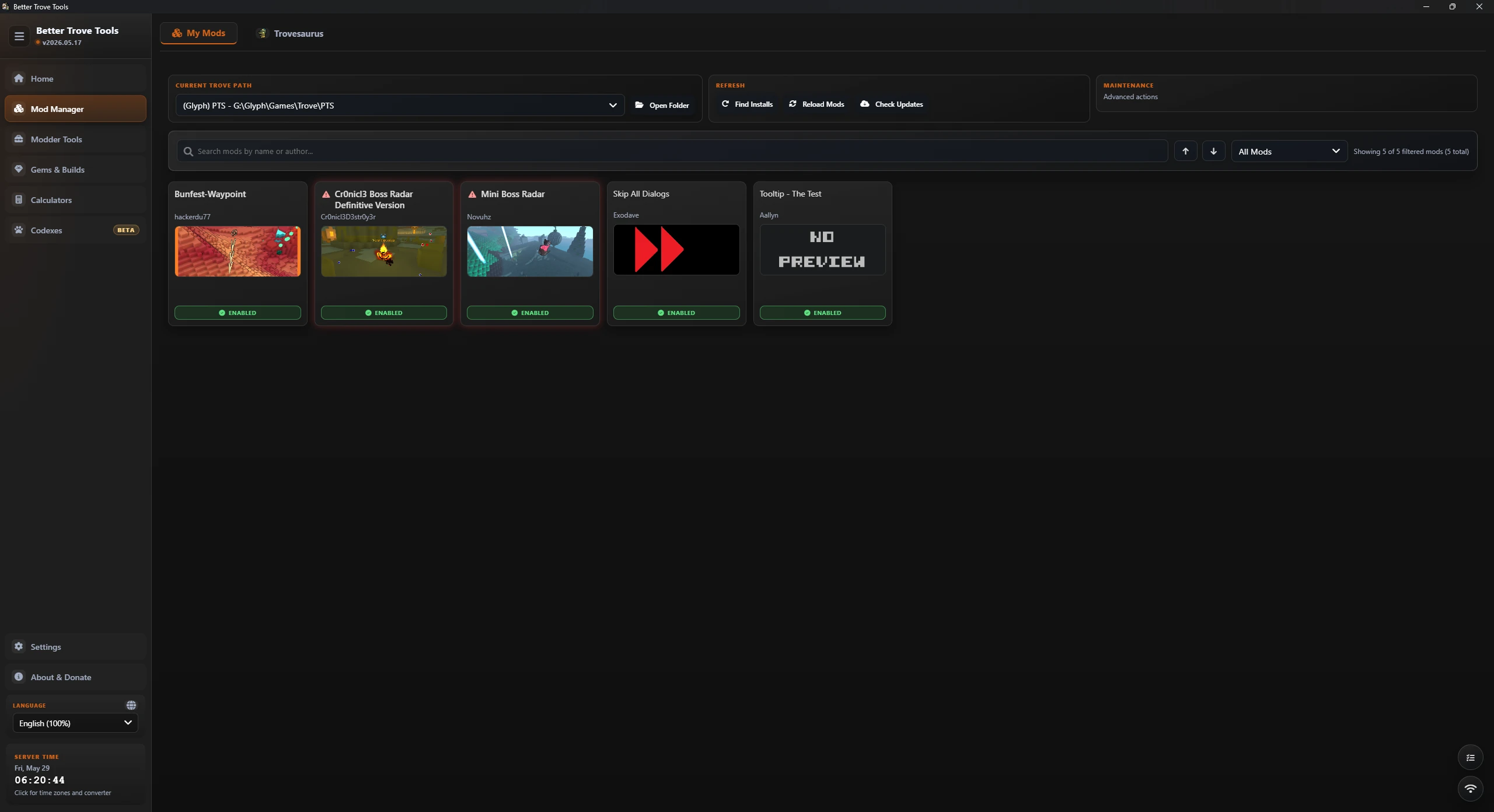The width and height of the screenshot is (1494, 812).
Task: Sort mods descending with down arrow
Action: click(1213, 151)
